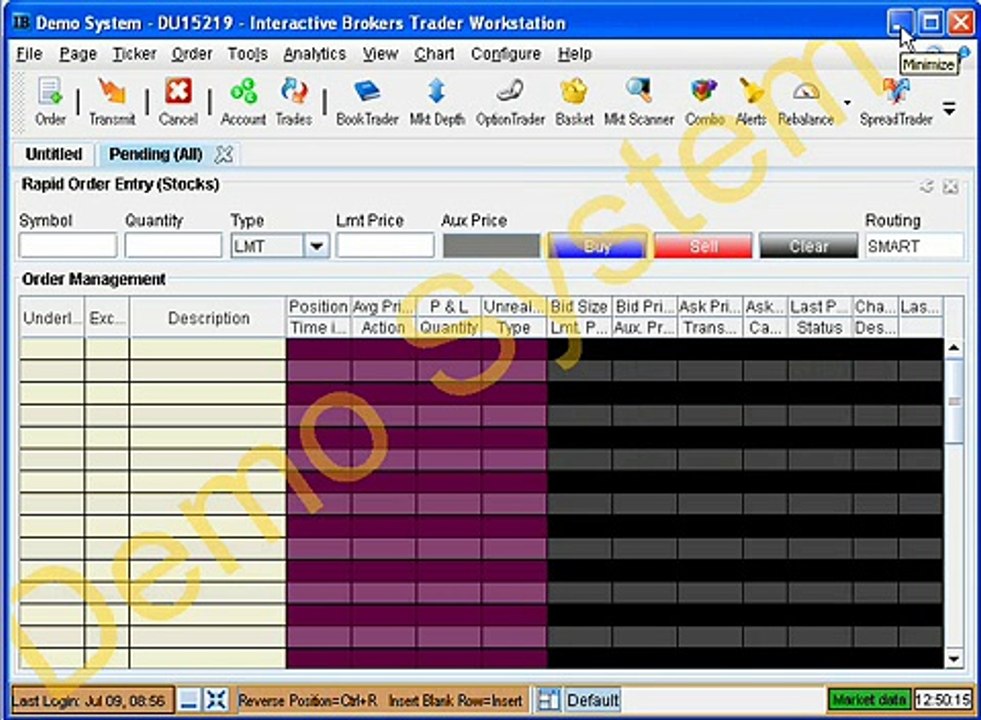The image size is (981, 720).
Task: Open the Chart menu
Action: point(434,54)
